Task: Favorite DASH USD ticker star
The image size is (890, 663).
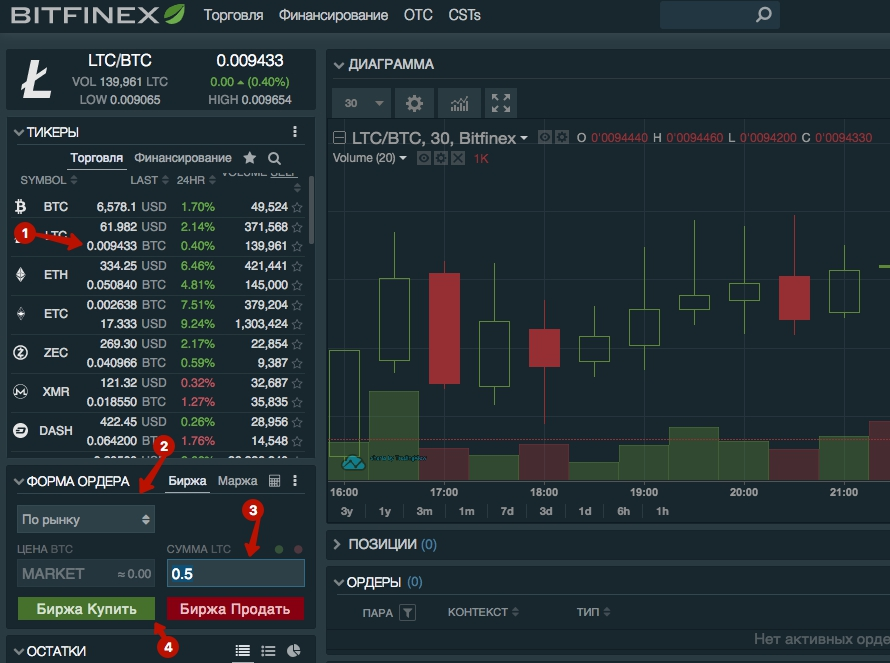Action: (297, 422)
